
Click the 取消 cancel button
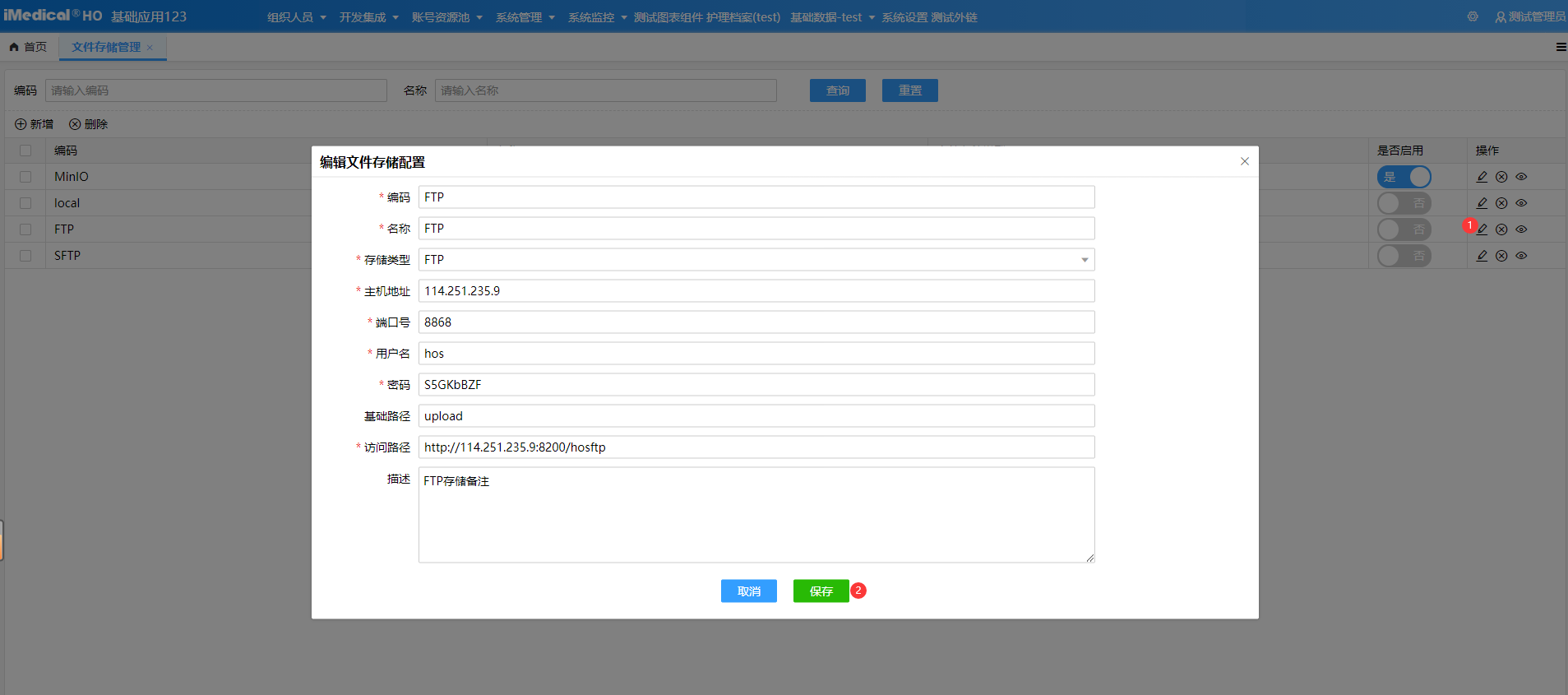coord(749,591)
